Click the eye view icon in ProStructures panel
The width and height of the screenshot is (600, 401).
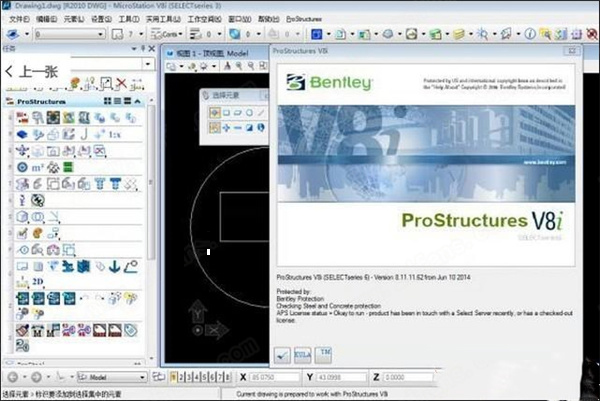tap(23, 250)
